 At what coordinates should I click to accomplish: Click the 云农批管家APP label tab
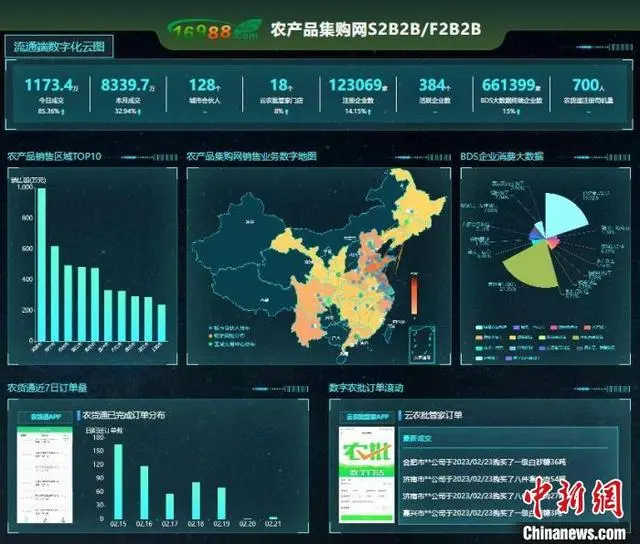367,416
